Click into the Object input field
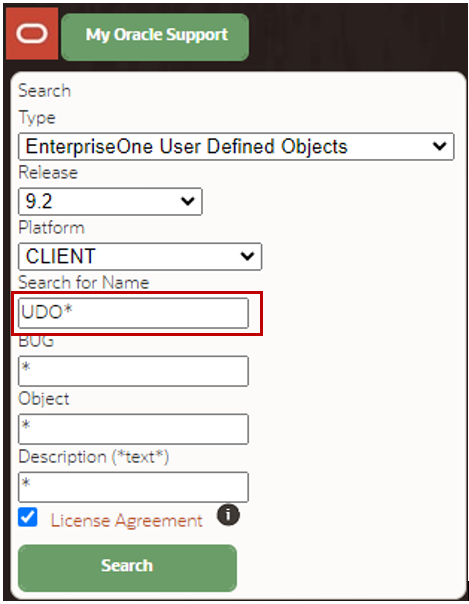469x604 pixels. click(x=133, y=429)
